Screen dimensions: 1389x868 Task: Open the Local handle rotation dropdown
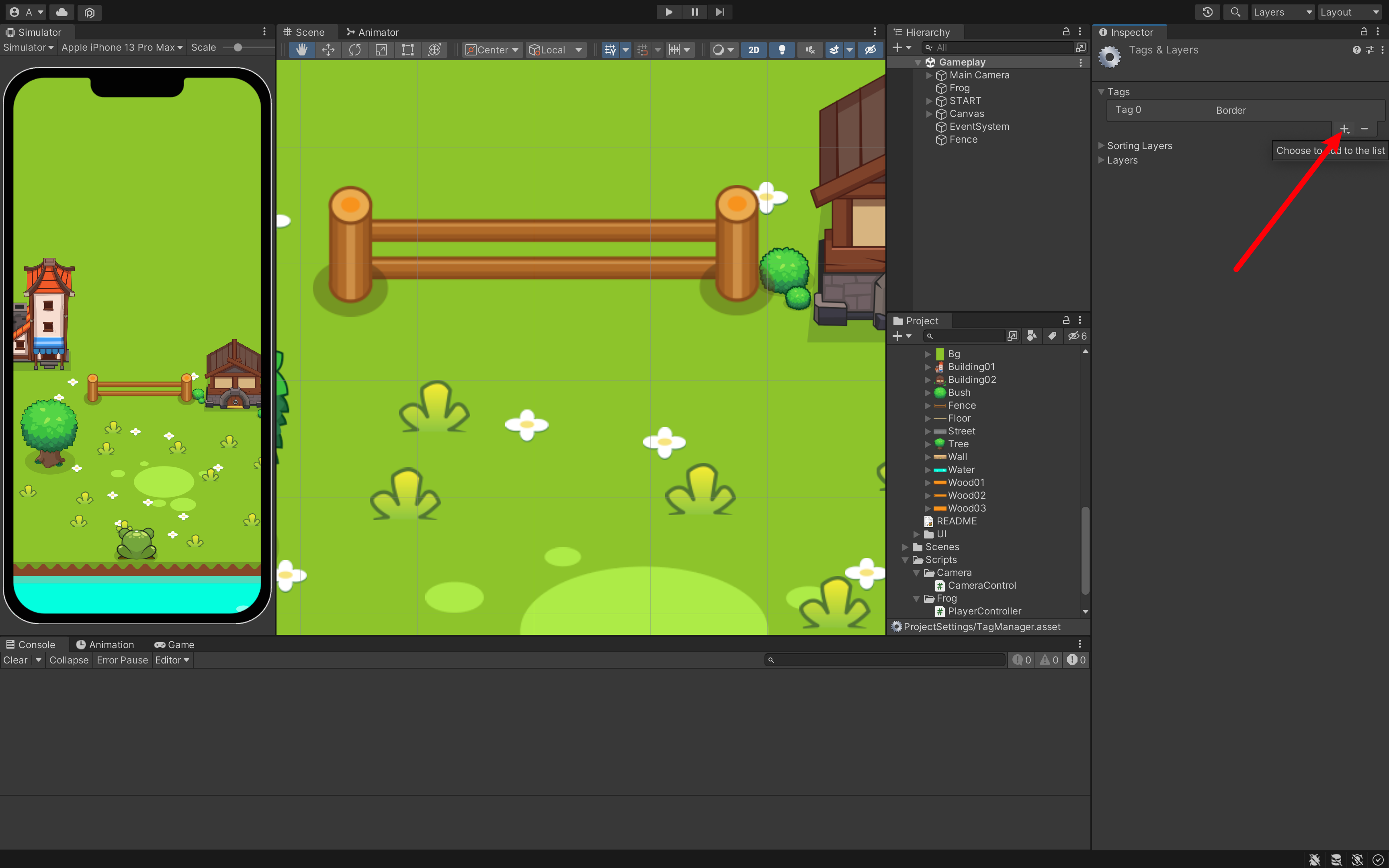point(555,50)
